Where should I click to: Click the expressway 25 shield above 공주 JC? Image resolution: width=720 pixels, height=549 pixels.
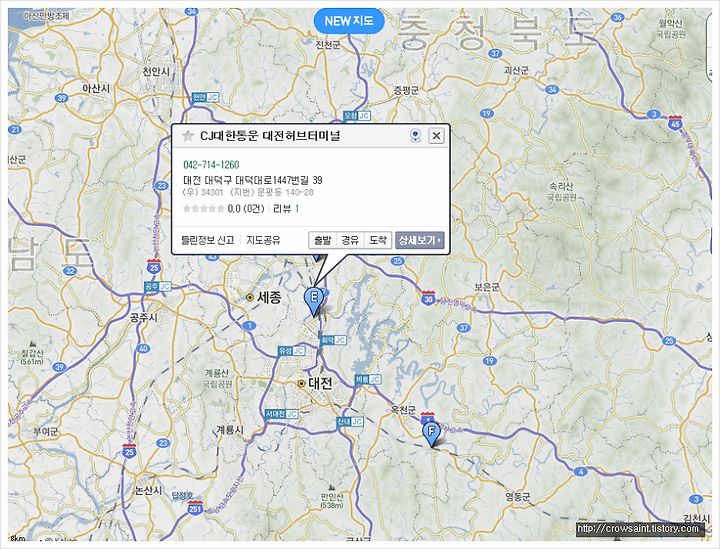(154, 266)
